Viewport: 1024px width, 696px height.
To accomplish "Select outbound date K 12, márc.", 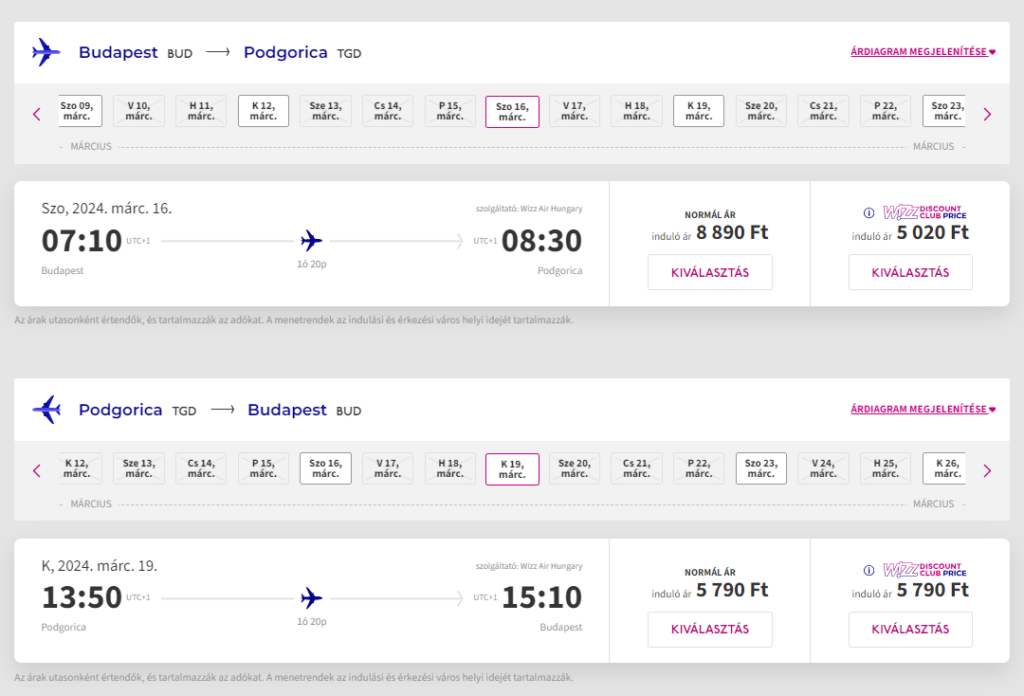I will [x=263, y=111].
